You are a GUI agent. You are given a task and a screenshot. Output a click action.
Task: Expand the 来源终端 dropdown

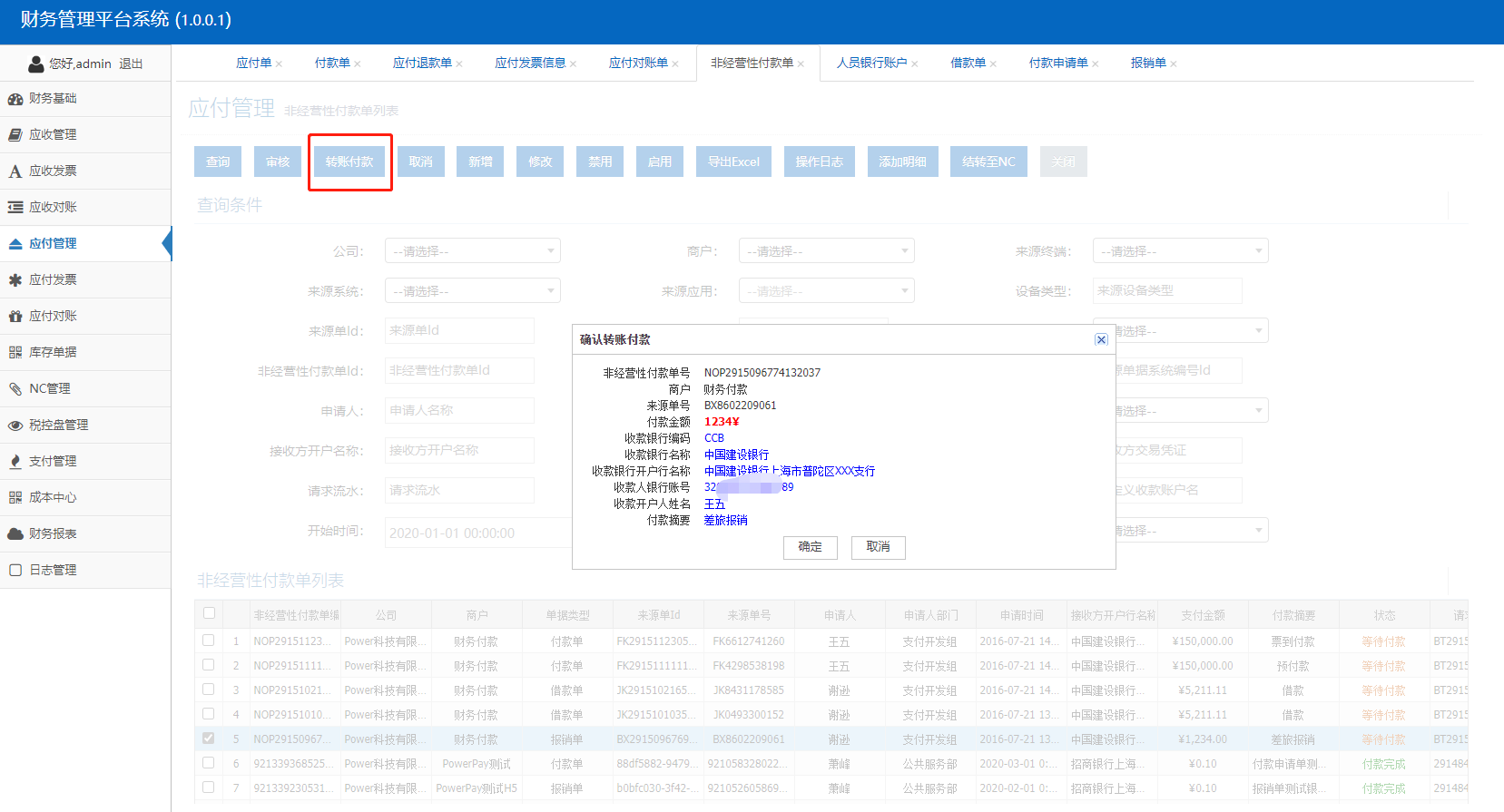1180,251
